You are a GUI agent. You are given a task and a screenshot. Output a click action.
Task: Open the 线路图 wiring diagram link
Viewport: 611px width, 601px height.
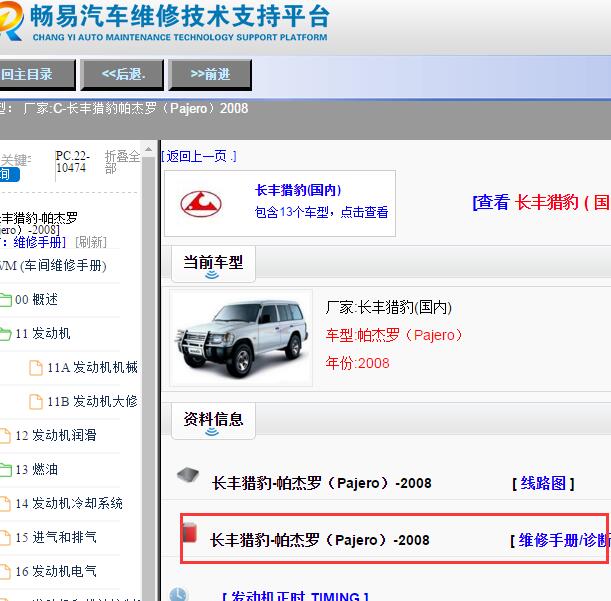click(x=543, y=483)
